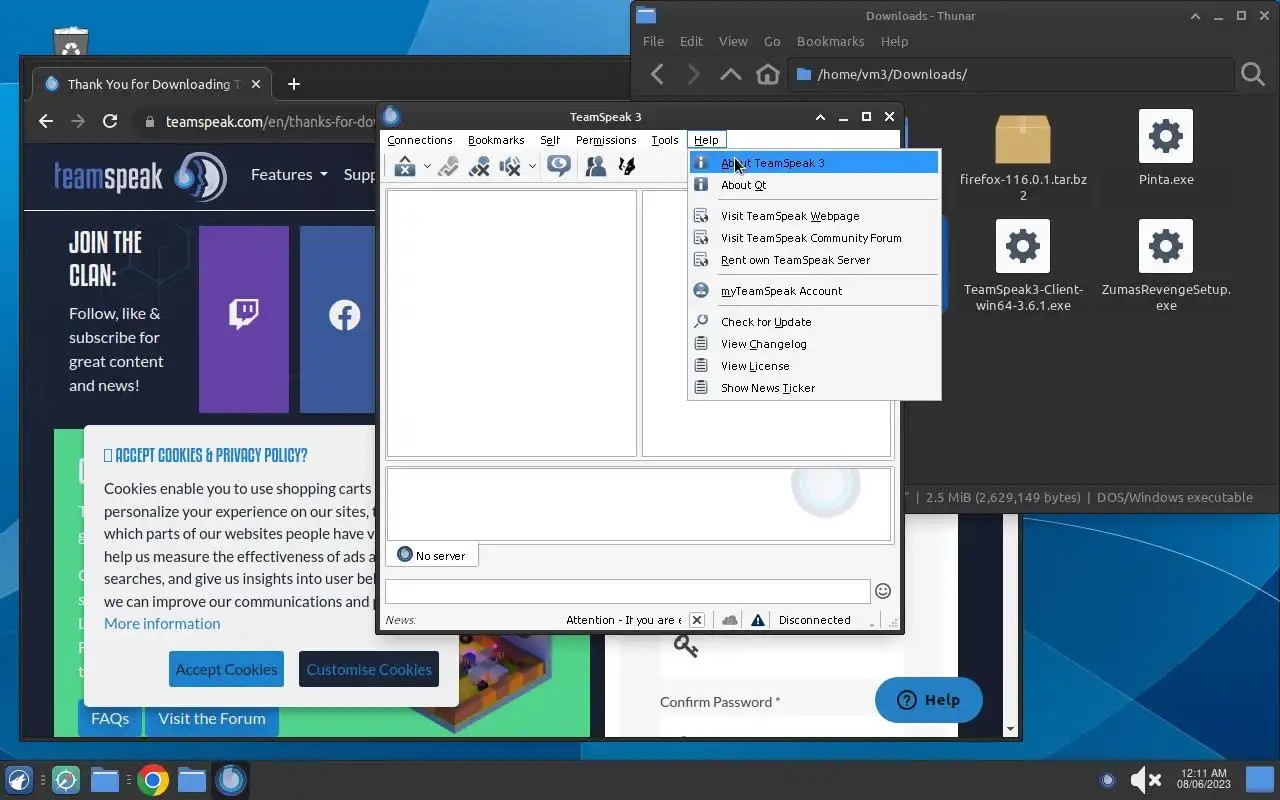Image resolution: width=1280 pixels, height=800 pixels.
Task: Click the Set Away status icon in TeamSpeak toolbar
Action: click(404, 167)
